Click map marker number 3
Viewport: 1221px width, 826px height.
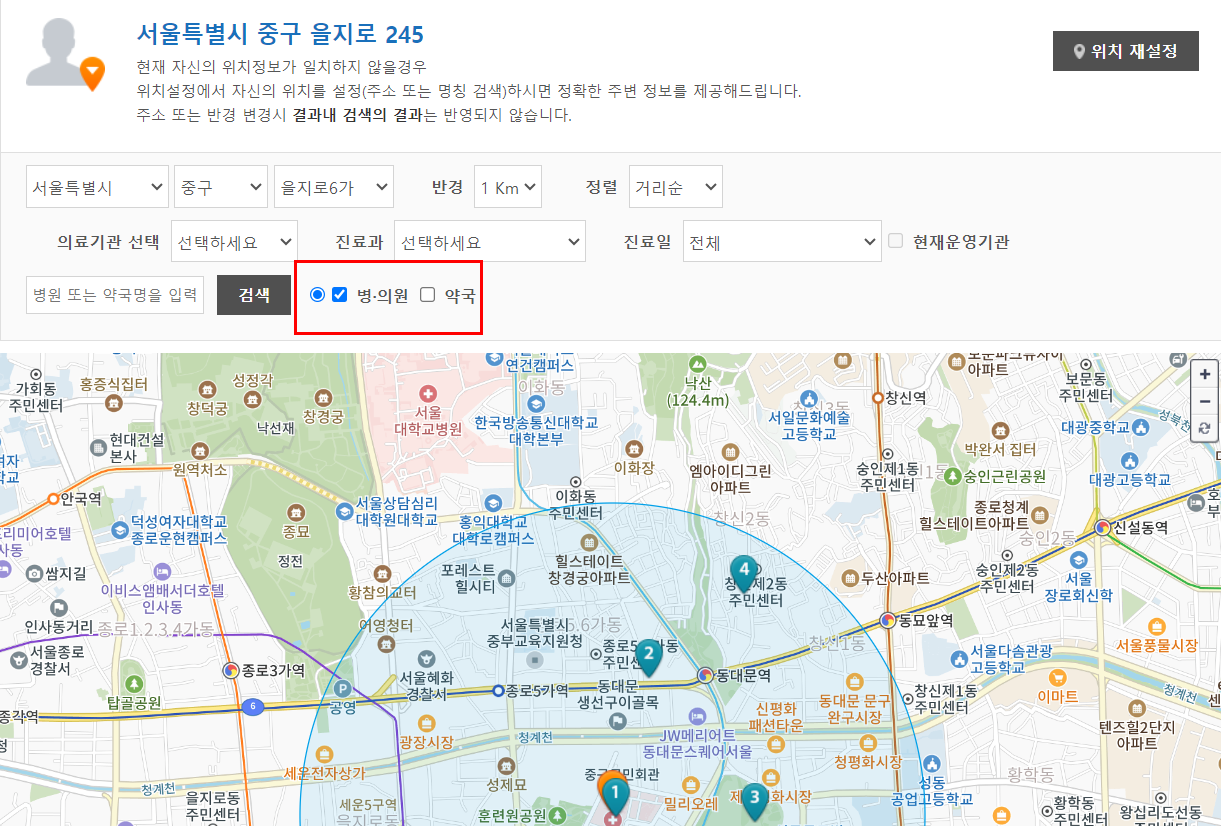point(754,801)
